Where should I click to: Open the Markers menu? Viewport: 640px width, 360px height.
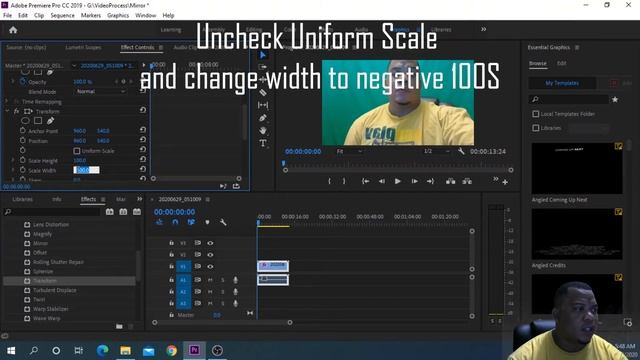91,15
